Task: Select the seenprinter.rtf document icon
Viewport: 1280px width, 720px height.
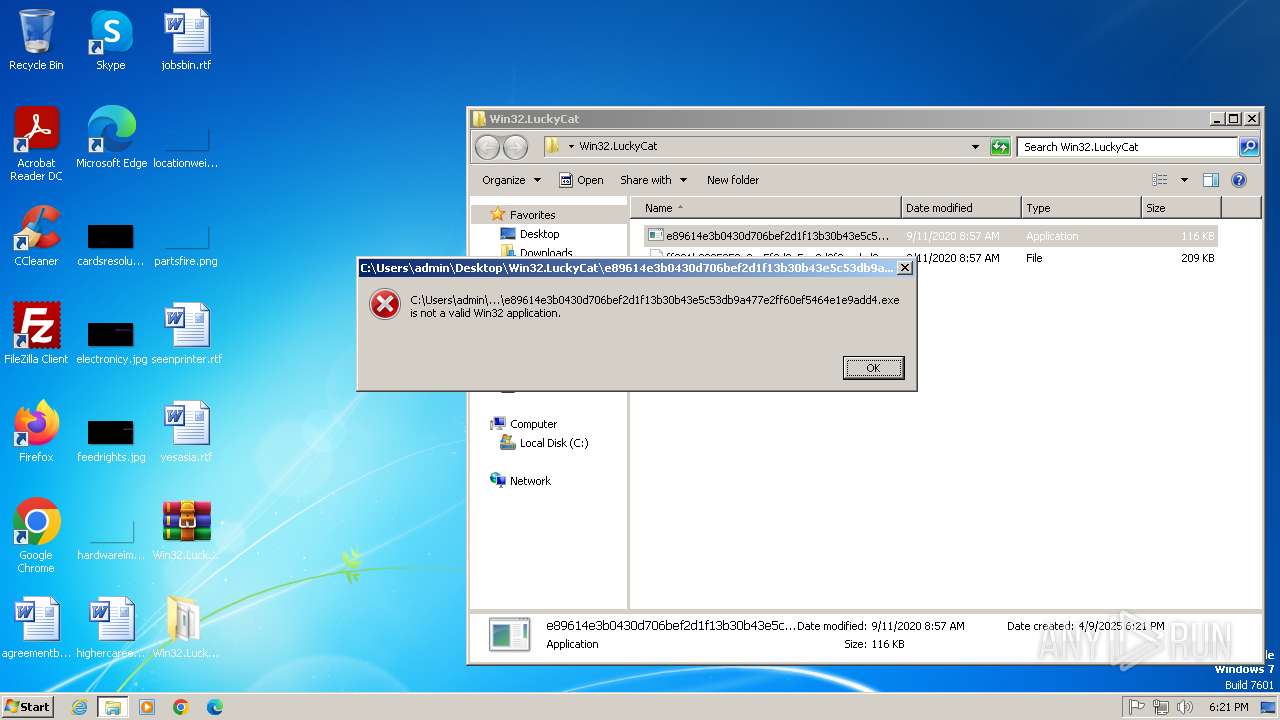Action: point(186,334)
